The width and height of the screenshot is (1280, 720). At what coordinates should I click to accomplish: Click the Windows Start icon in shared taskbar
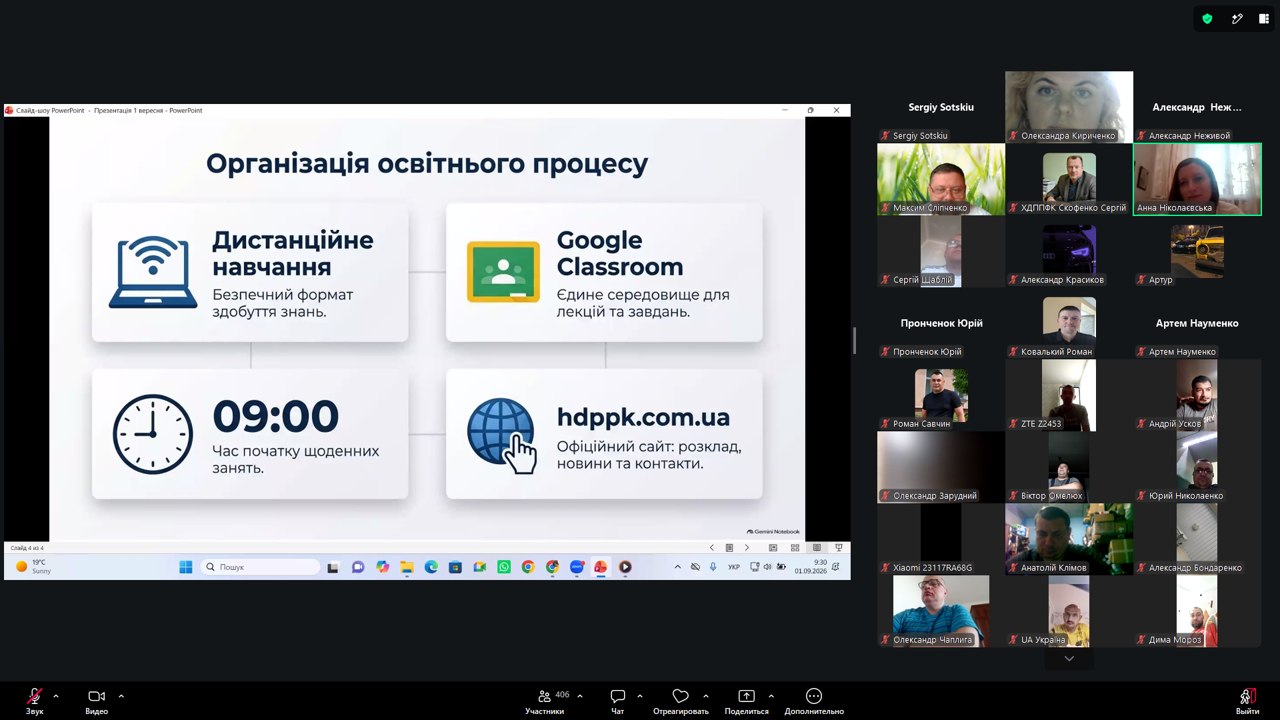186,567
